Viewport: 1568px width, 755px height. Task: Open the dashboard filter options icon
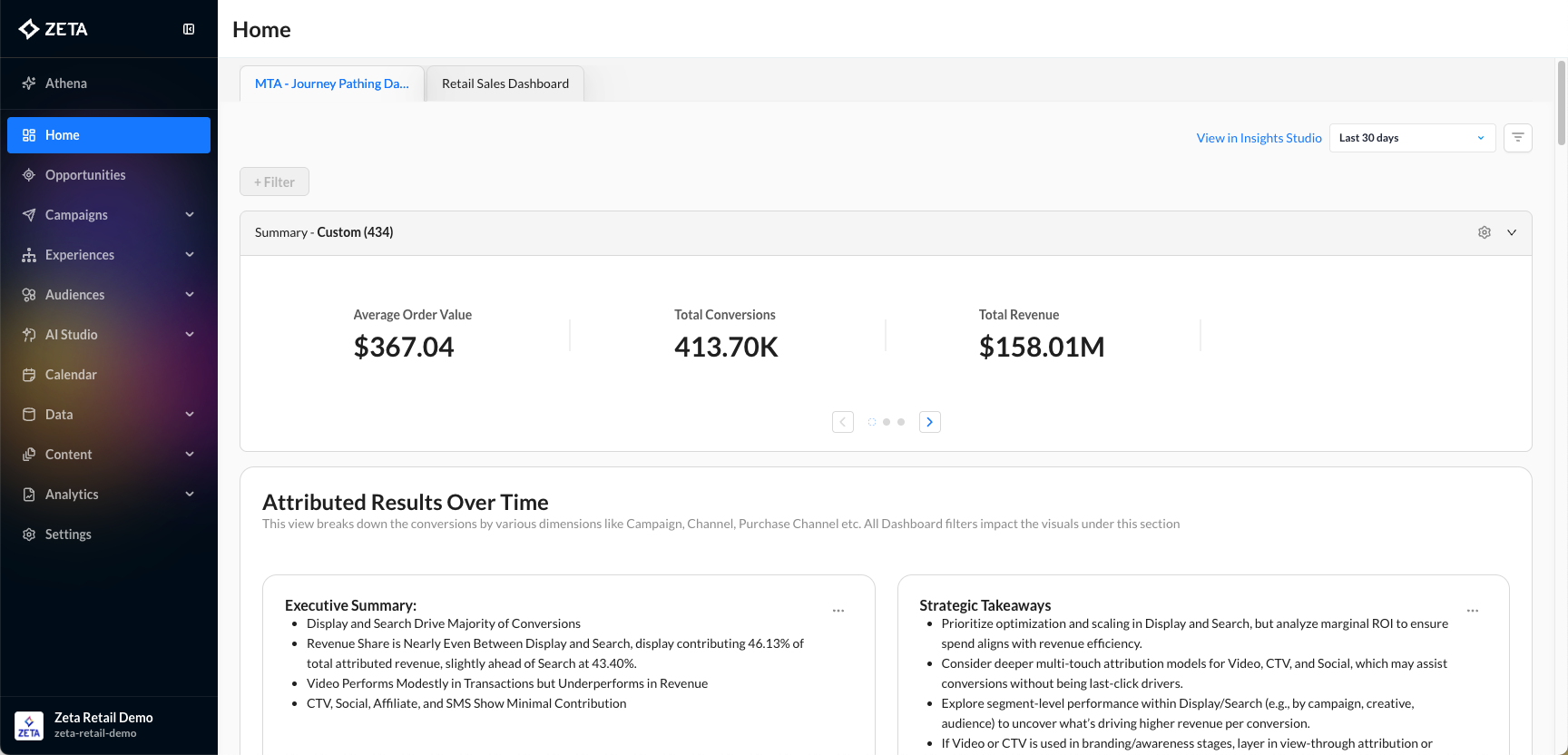point(1518,138)
